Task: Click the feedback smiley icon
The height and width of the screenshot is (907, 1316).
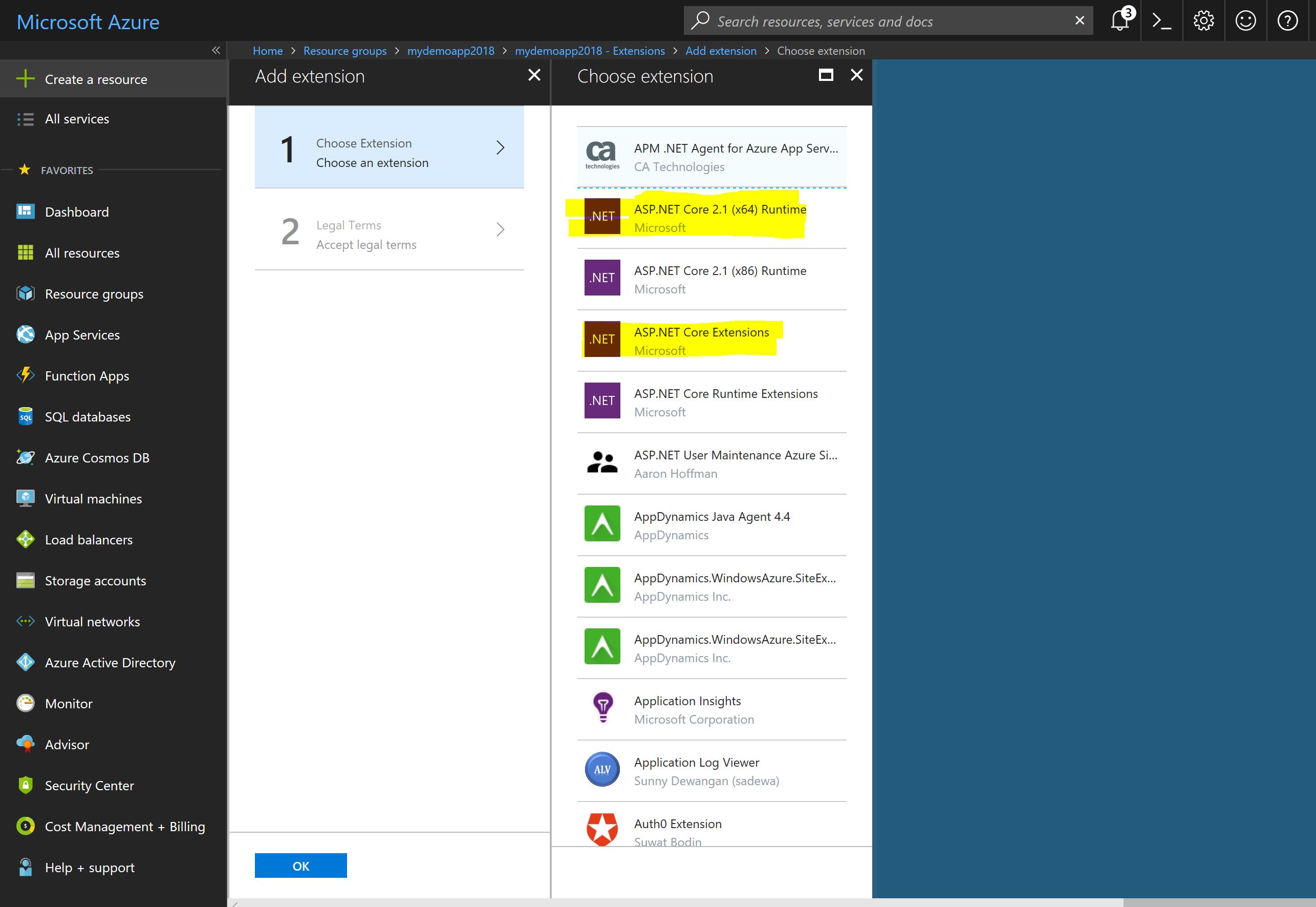Action: (x=1245, y=21)
